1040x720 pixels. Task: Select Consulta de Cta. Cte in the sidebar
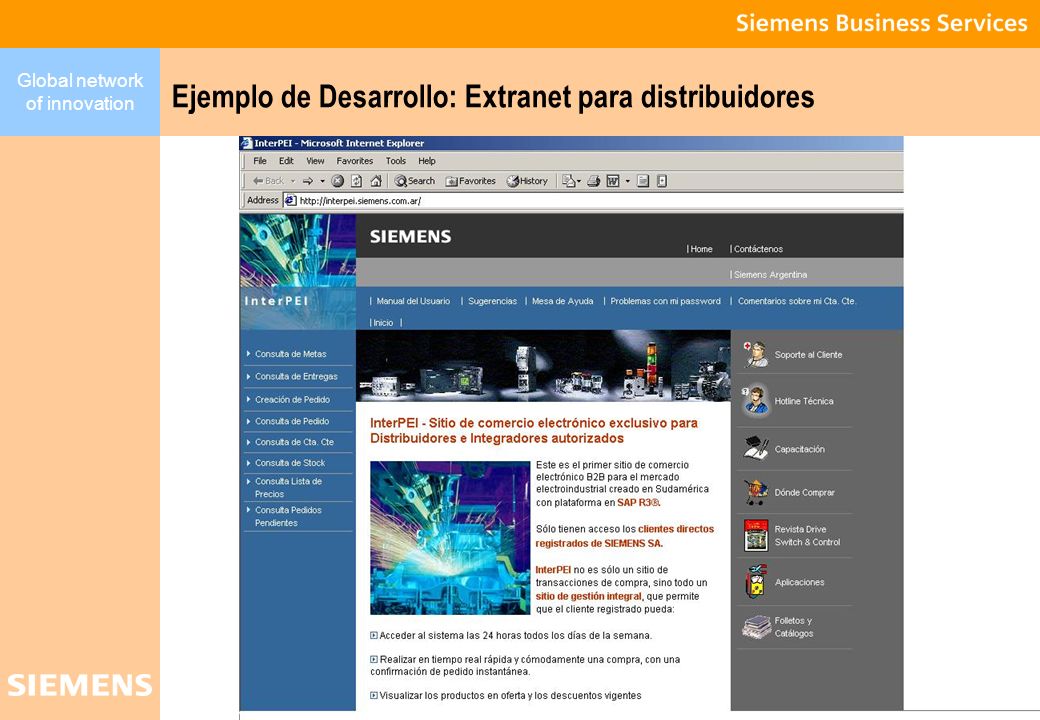tap(294, 442)
